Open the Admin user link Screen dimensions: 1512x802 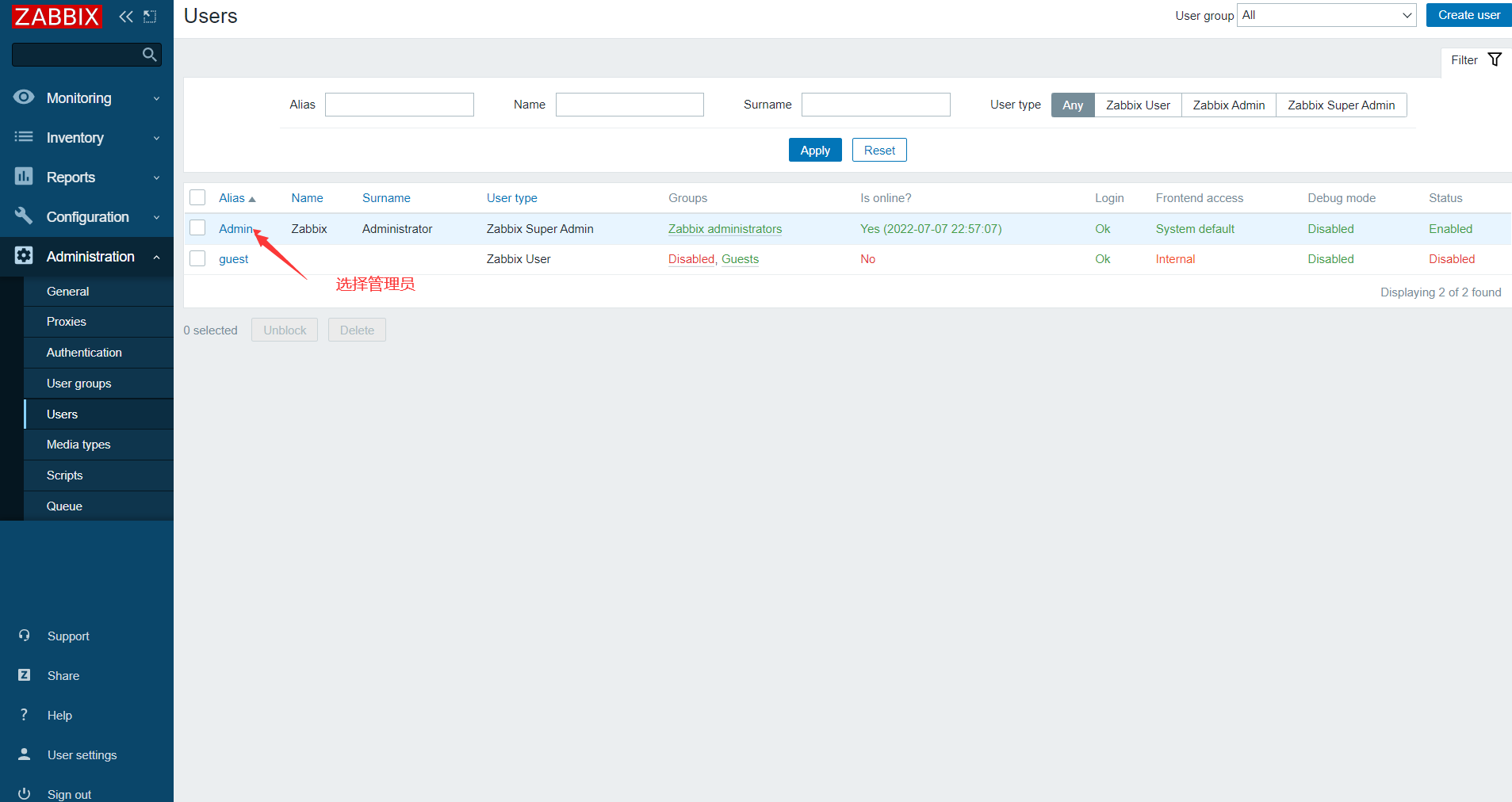(x=235, y=229)
